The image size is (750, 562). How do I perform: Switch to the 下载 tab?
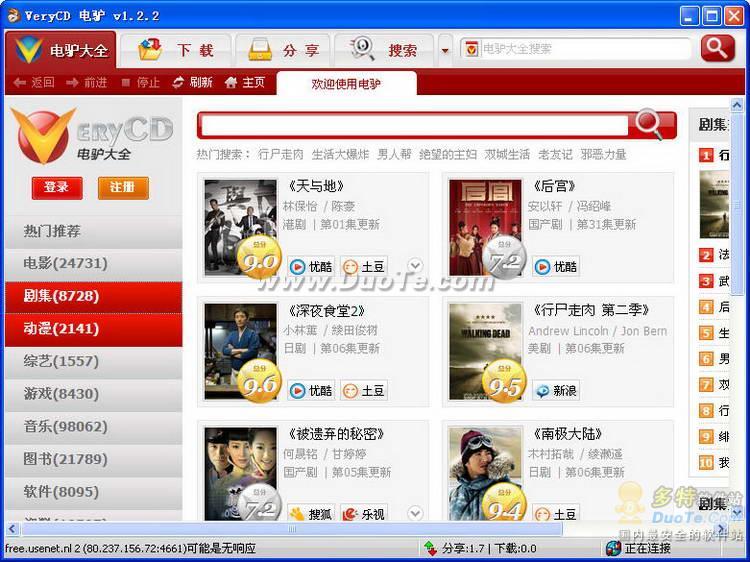[x=176, y=50]
